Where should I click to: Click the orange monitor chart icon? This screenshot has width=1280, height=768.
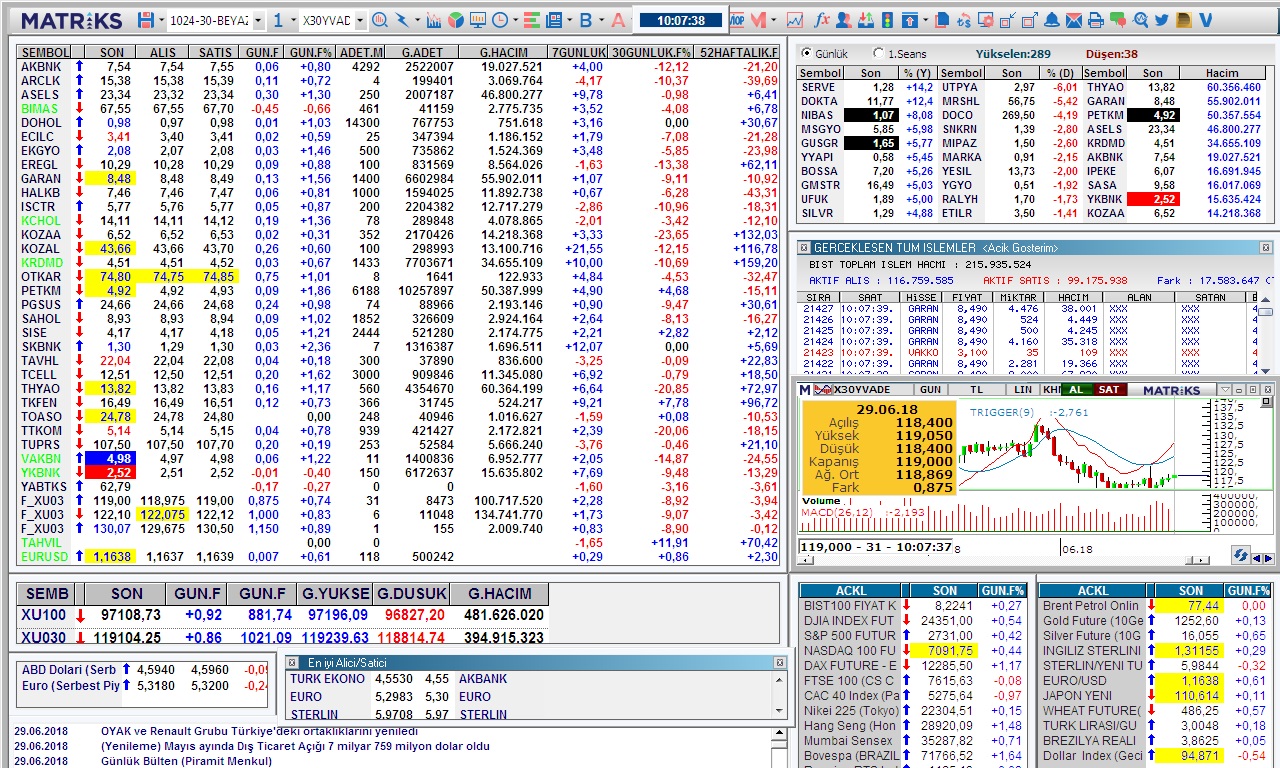478,20
